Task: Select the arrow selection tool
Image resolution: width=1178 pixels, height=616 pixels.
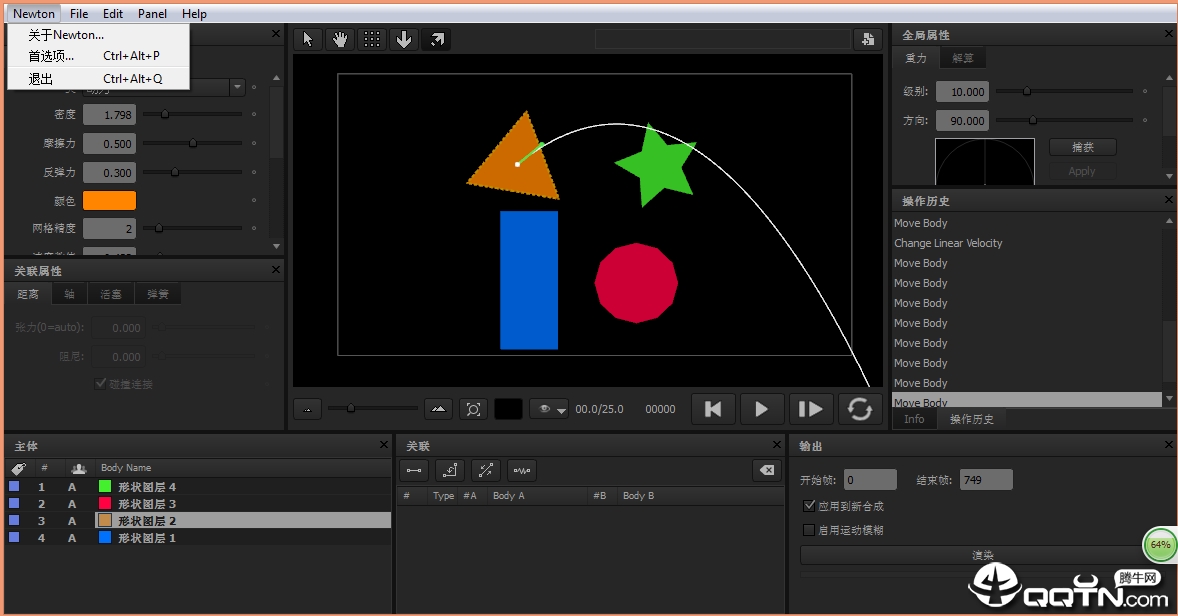Action: click(x=308, y=39)
